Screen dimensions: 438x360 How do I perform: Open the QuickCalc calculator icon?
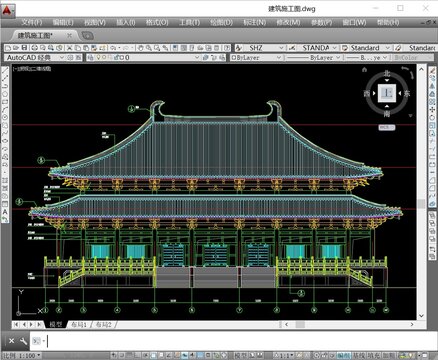(x=217, y=48)
